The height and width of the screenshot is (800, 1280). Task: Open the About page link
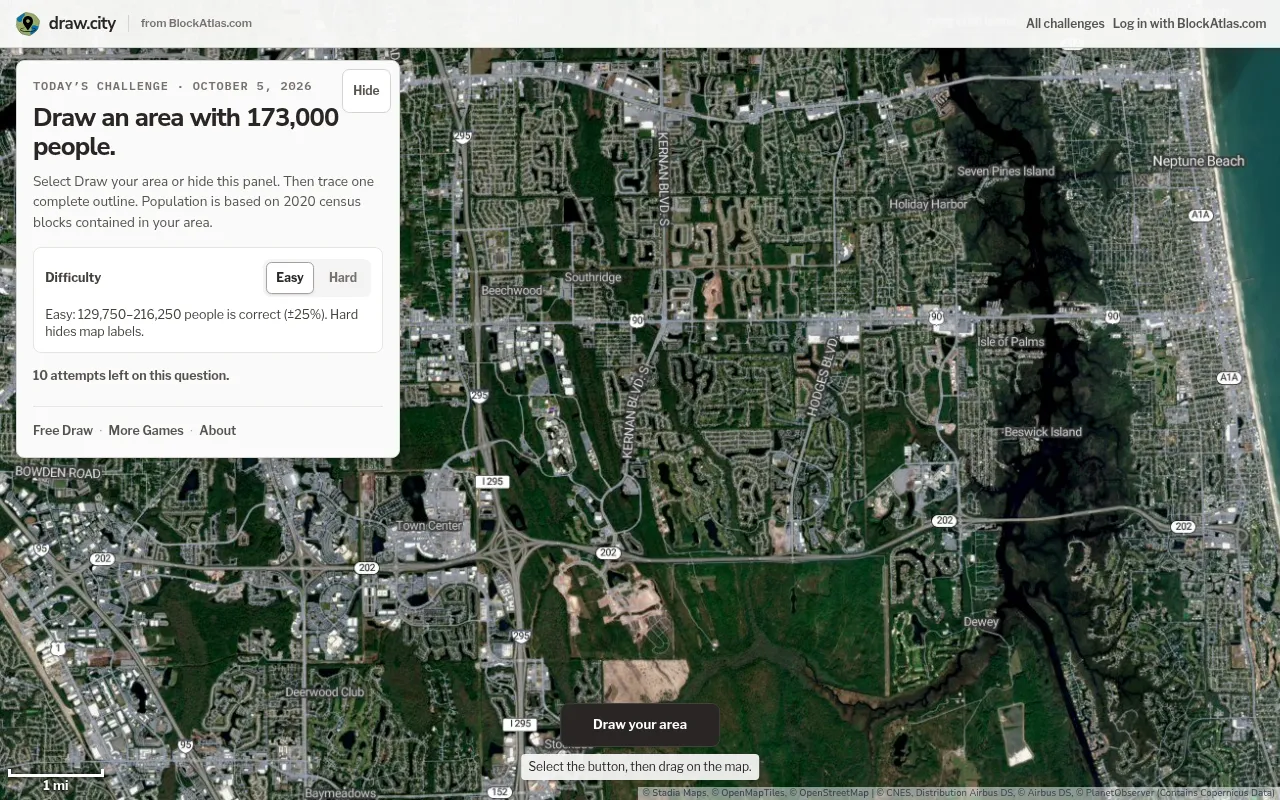[217, 430]
